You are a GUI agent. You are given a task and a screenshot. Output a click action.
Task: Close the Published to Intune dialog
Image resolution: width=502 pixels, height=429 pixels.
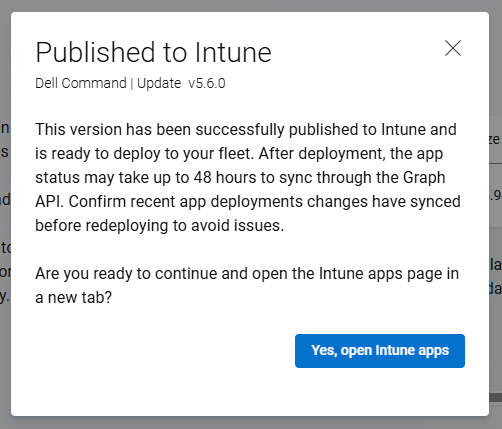453,48
